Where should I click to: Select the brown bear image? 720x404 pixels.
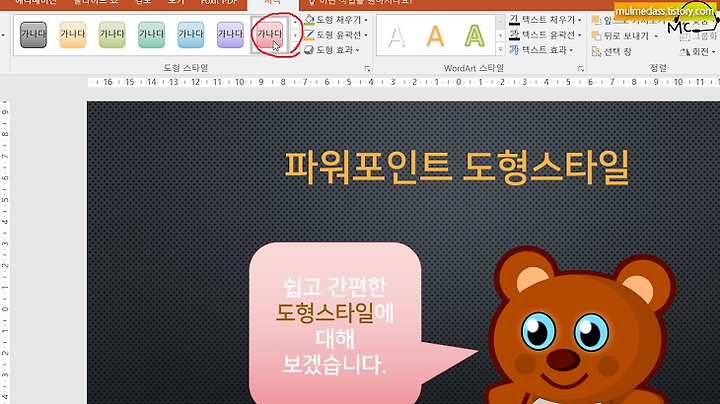(579, 325)
